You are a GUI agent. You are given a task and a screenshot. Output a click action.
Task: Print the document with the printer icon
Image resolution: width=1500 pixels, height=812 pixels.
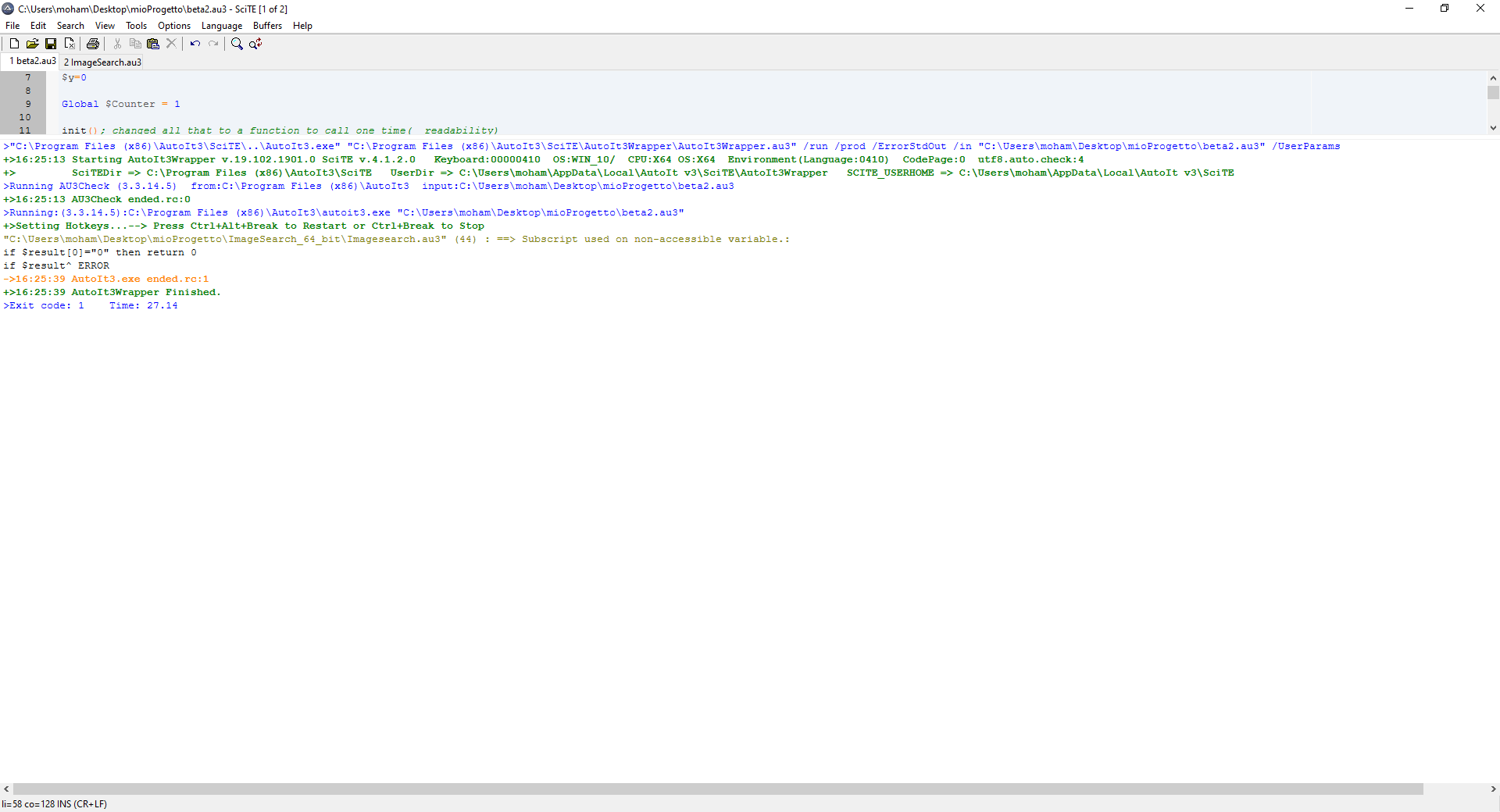93,44
